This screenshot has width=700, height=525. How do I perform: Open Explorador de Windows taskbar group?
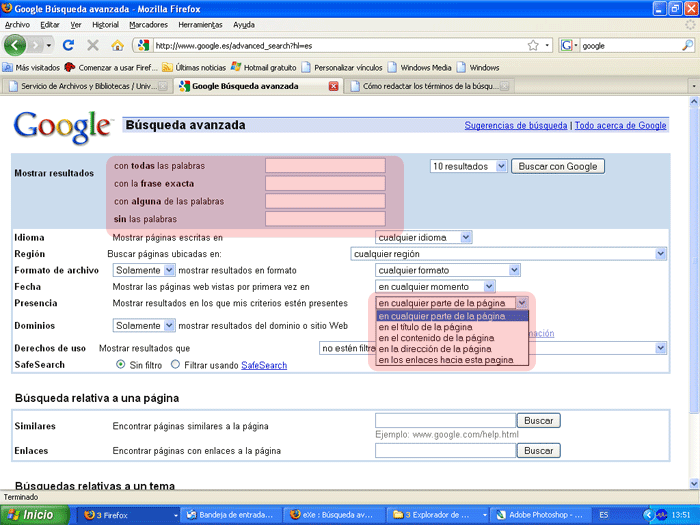[x=438, y=515]
